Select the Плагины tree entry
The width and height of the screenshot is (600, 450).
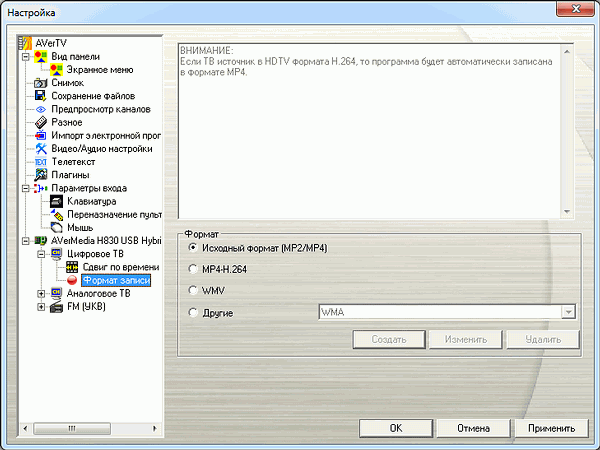[x=70, y=175]
